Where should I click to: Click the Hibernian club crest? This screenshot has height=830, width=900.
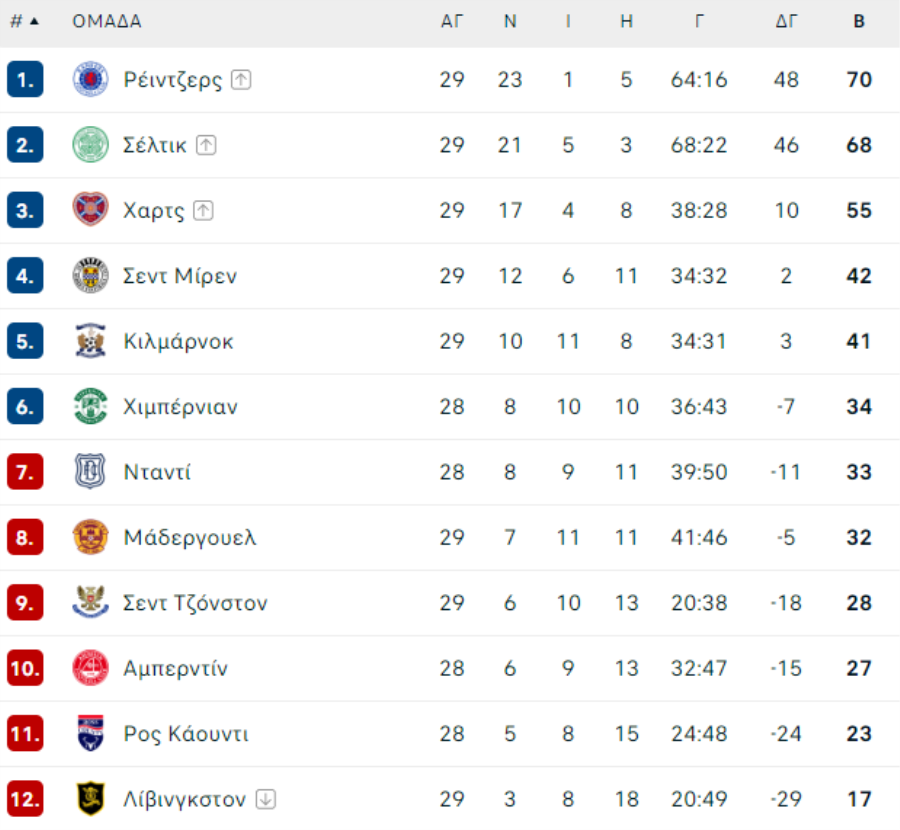pyautogui.click(x=90, y=406)
